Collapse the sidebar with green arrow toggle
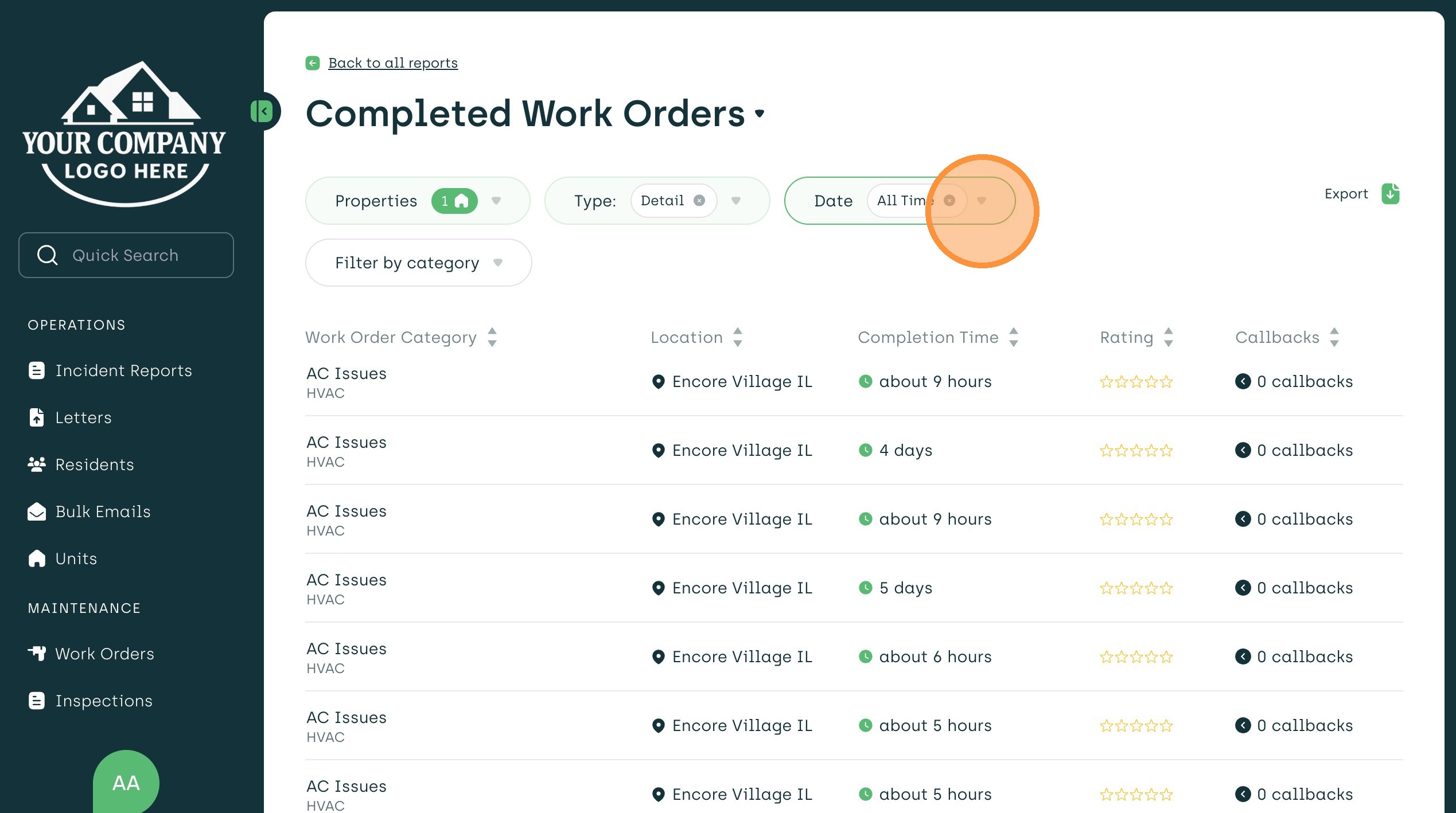 (x=263, y=111)
